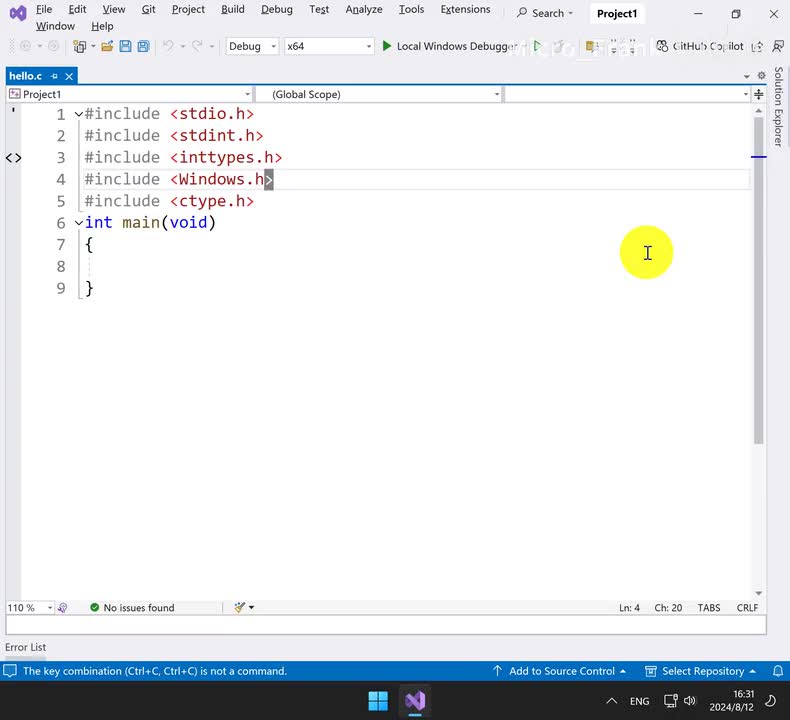Click the Share icon next to Copilot
The width and height of the screenshot is (790, 720).
pos(757,46)
